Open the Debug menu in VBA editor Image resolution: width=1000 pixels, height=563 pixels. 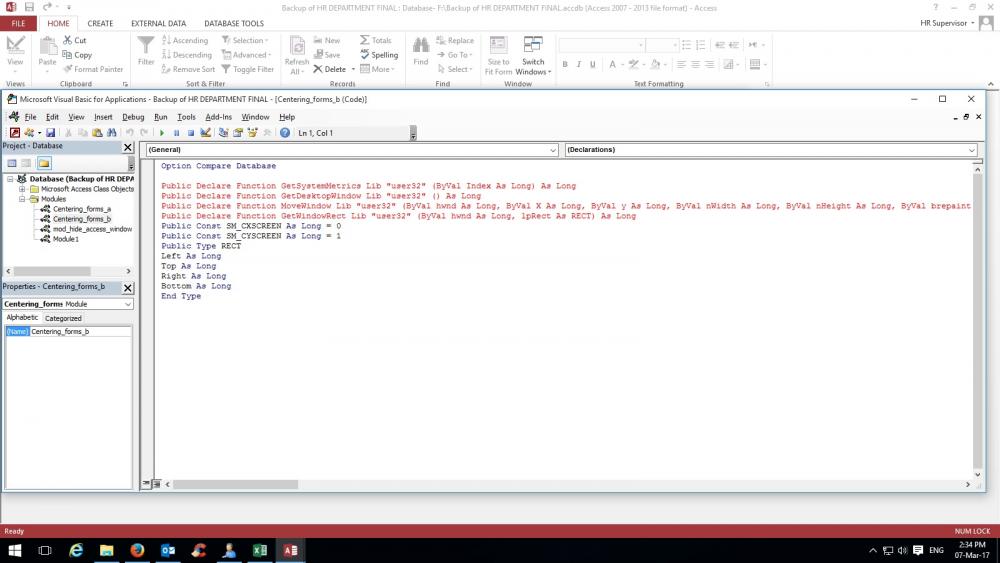tap(133, 117)
